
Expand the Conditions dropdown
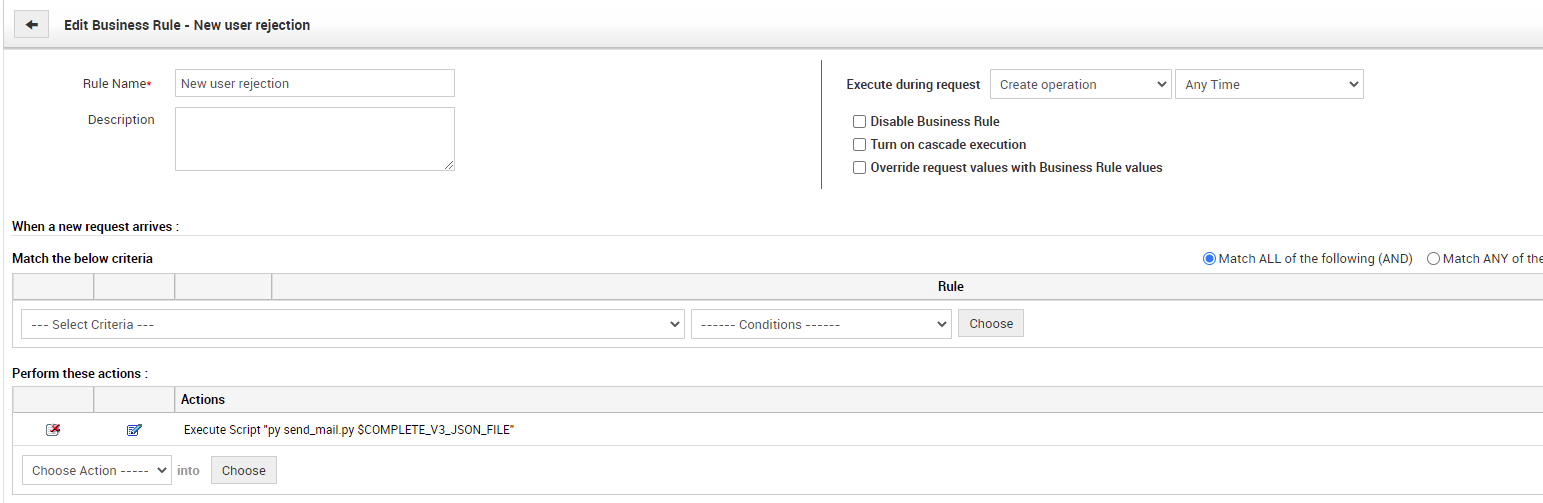coord(820,325)
